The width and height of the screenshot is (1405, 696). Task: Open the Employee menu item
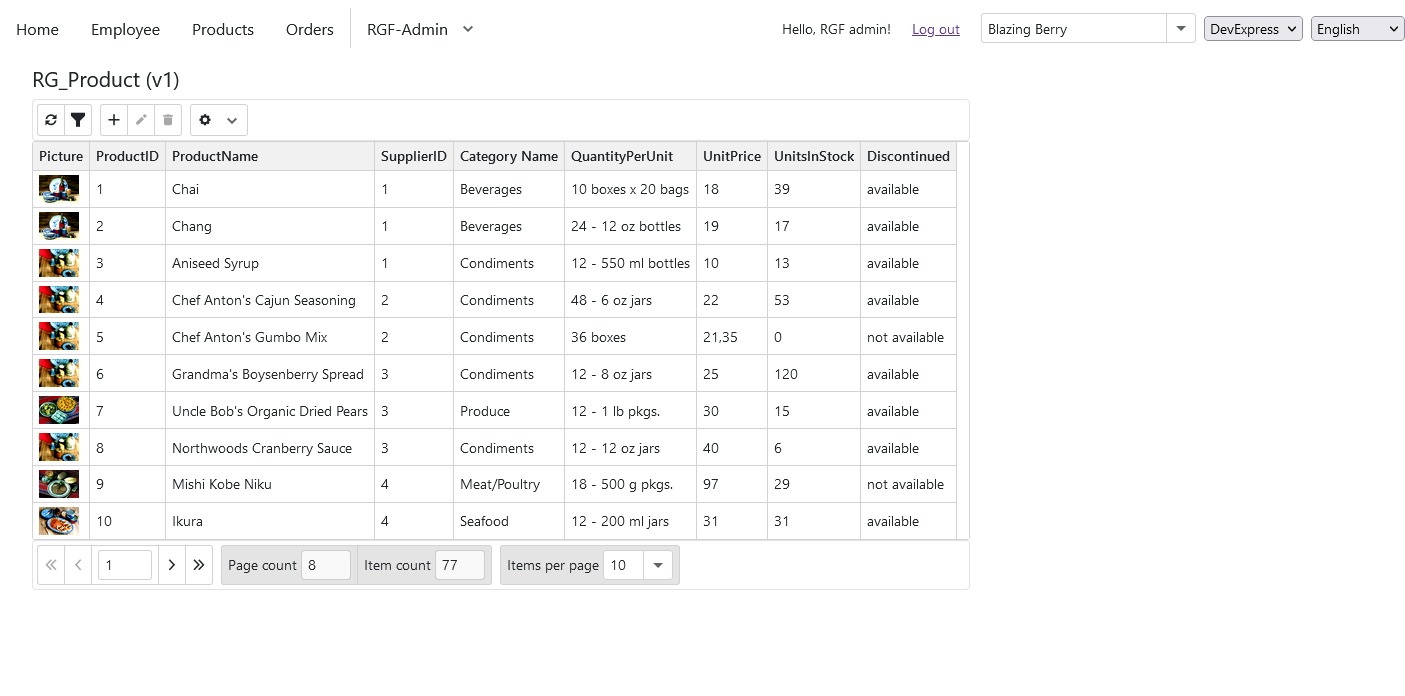point(125,29)
